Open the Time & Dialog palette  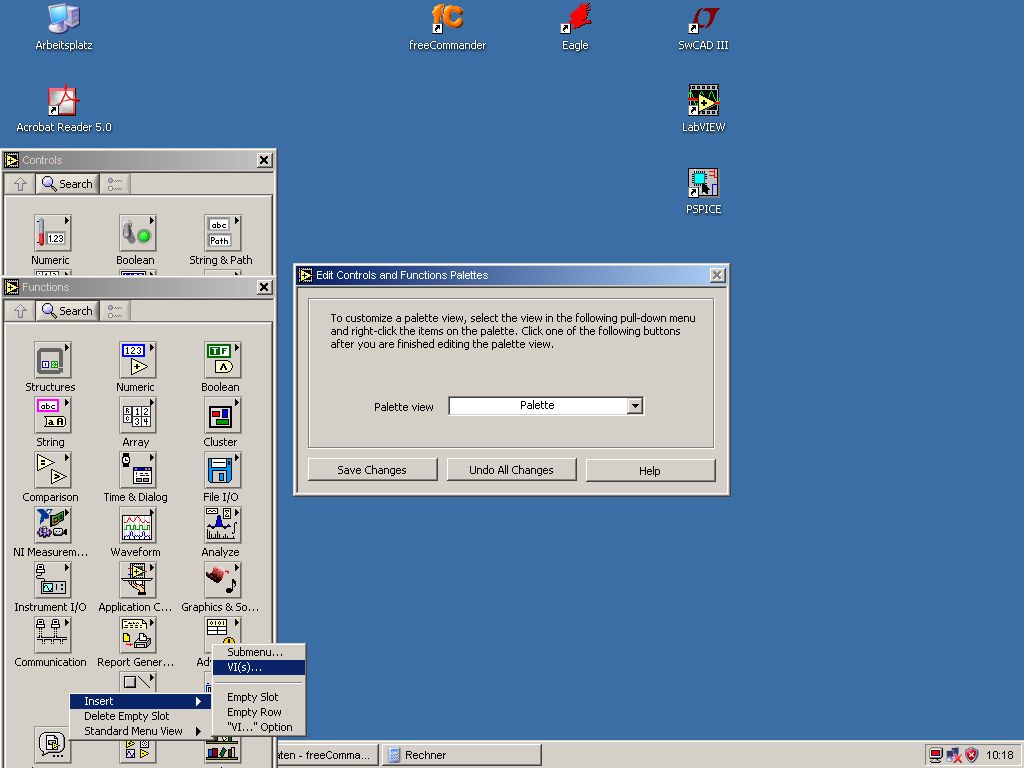pyautogui.click(x=136, y=470)
